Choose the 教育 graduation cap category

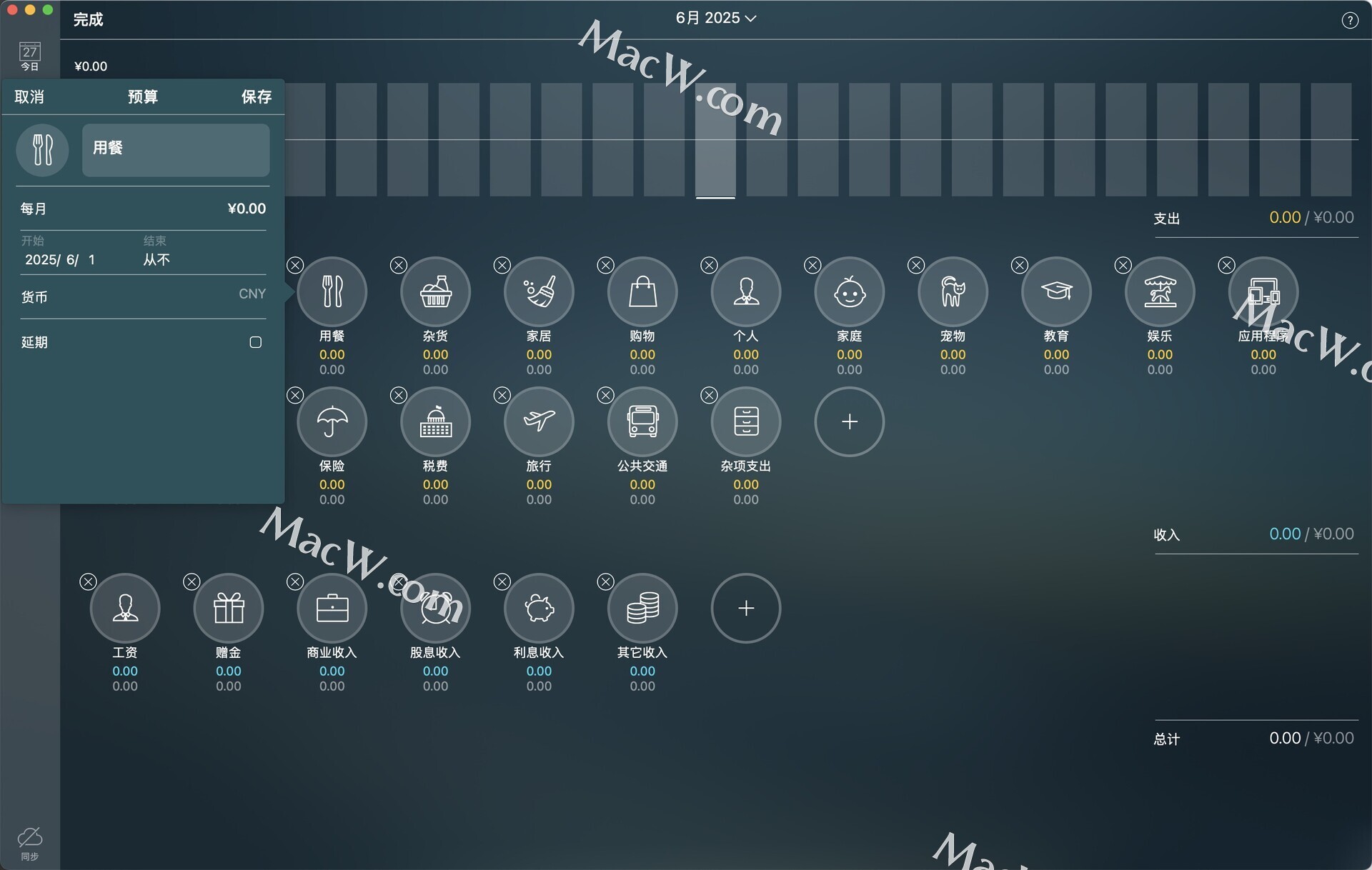point(1056,291)
